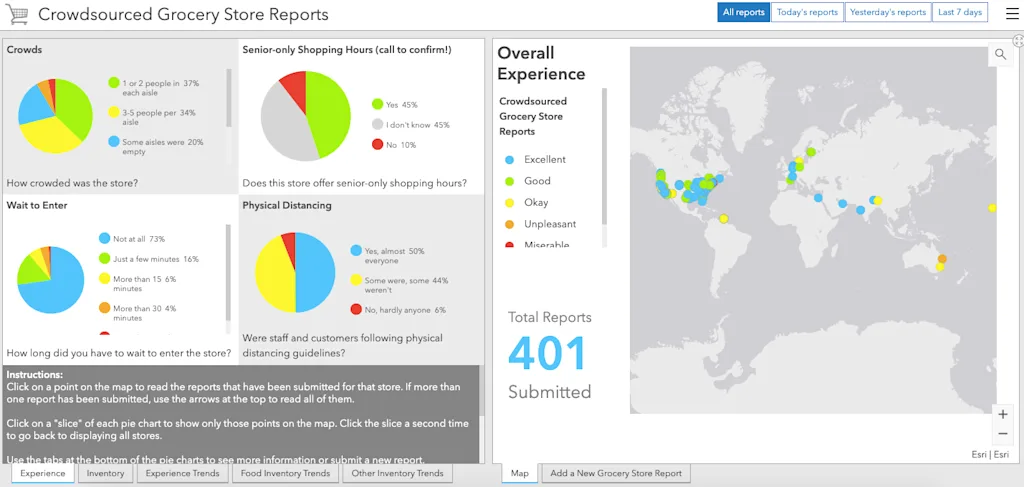1024x487 pixels.
Task: Click the red 'No, hardly anyone' swatch
Action: click(356, 309)
